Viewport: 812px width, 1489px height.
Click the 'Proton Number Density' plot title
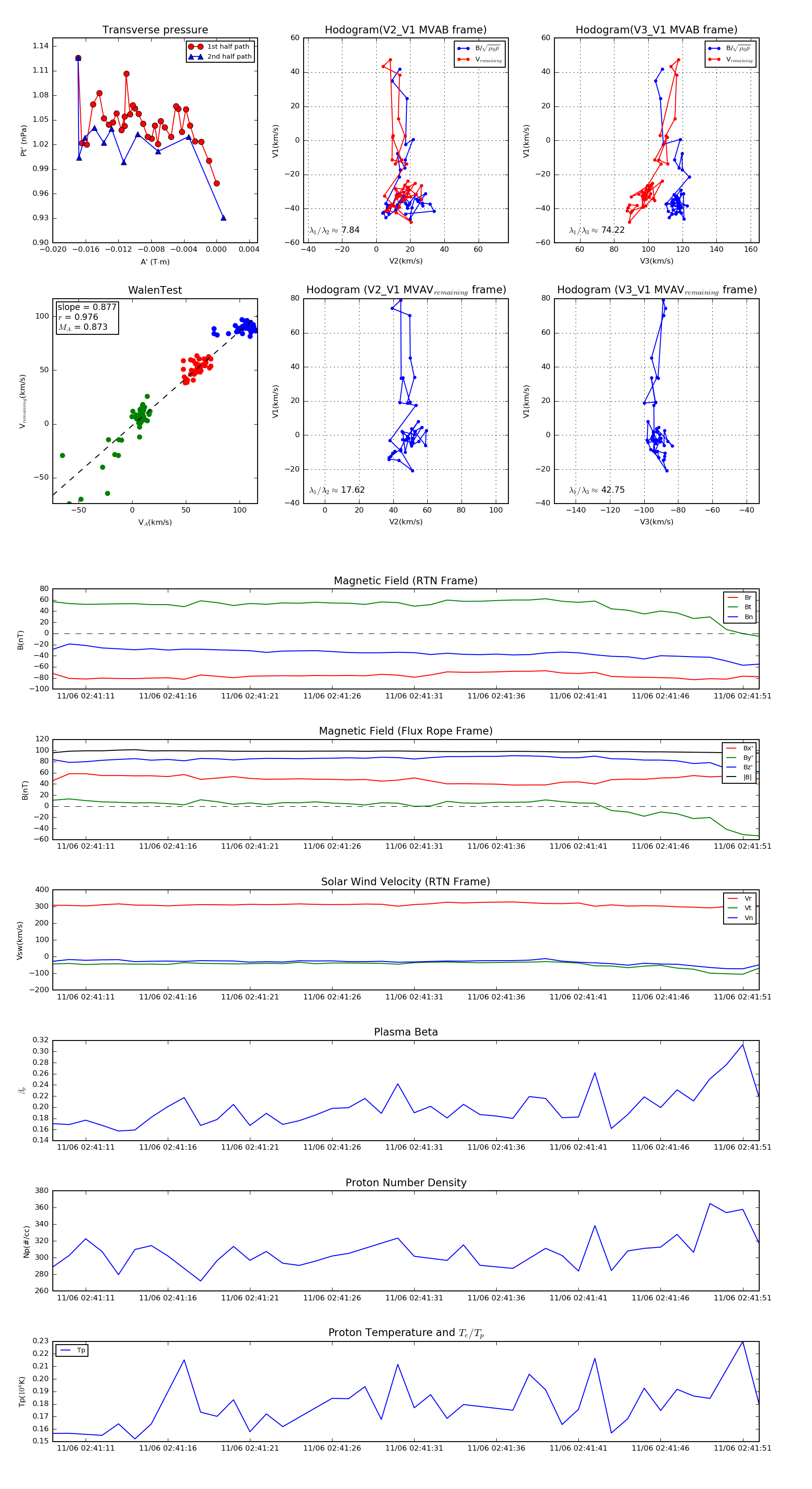point(406,1183)
